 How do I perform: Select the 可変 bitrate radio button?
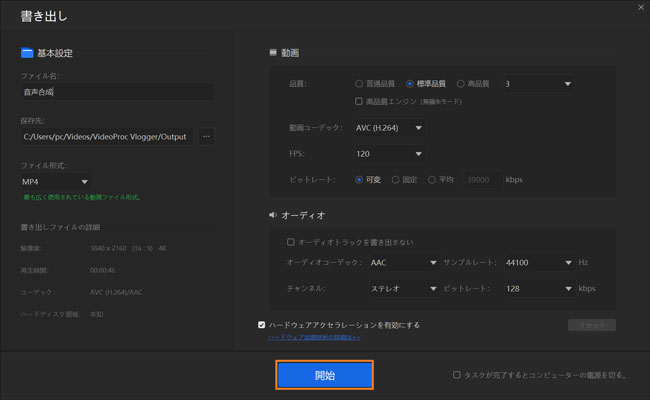(x=359, y=179)
